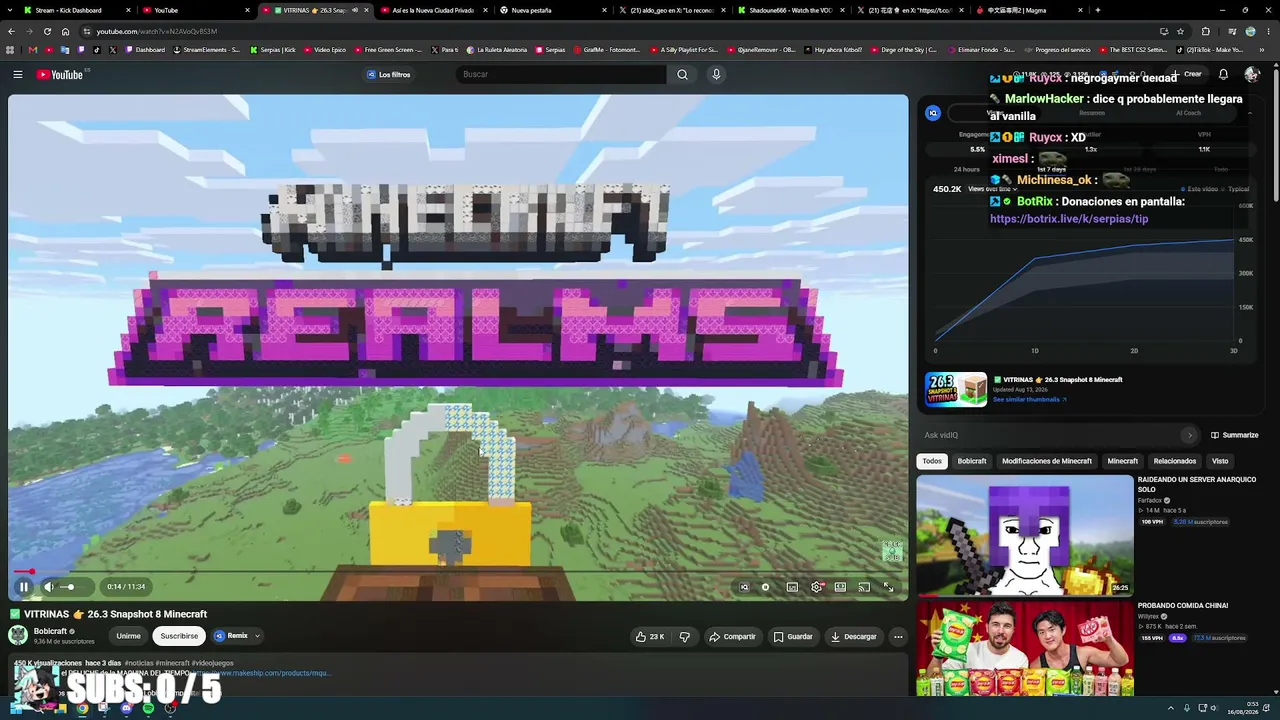This screenshot has height=720, width=1280.
Task: Focus the Ask vidIQ input field
Action: [1051, 435]
